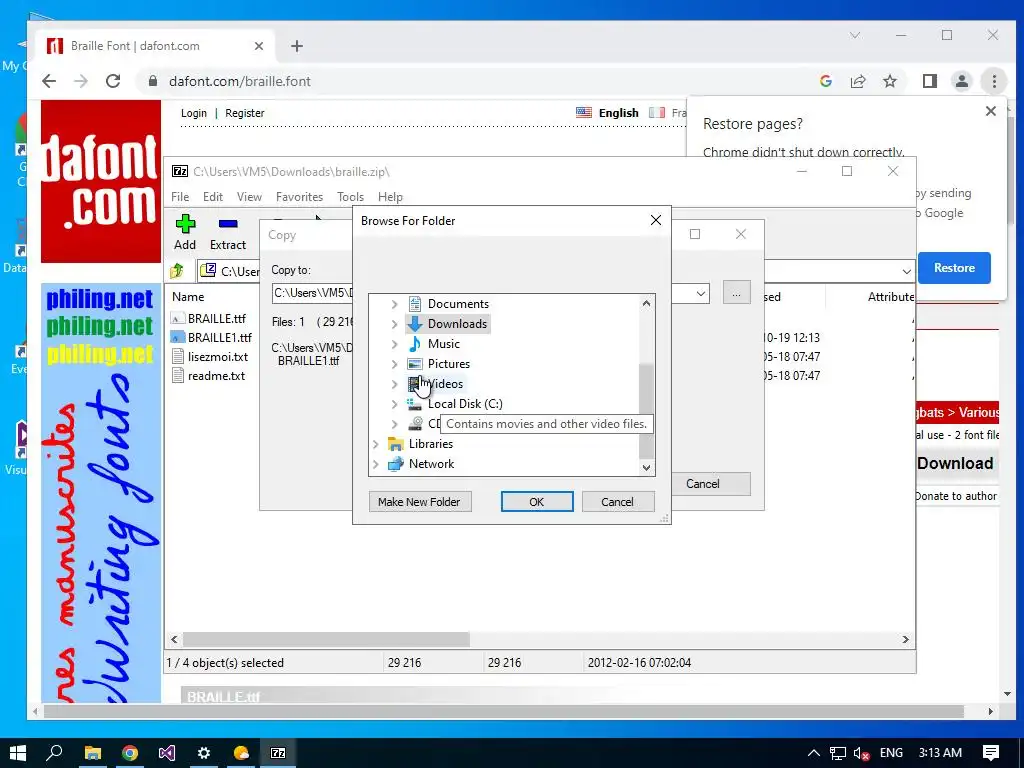Open the notification center icon

click(x=991, y=753)
